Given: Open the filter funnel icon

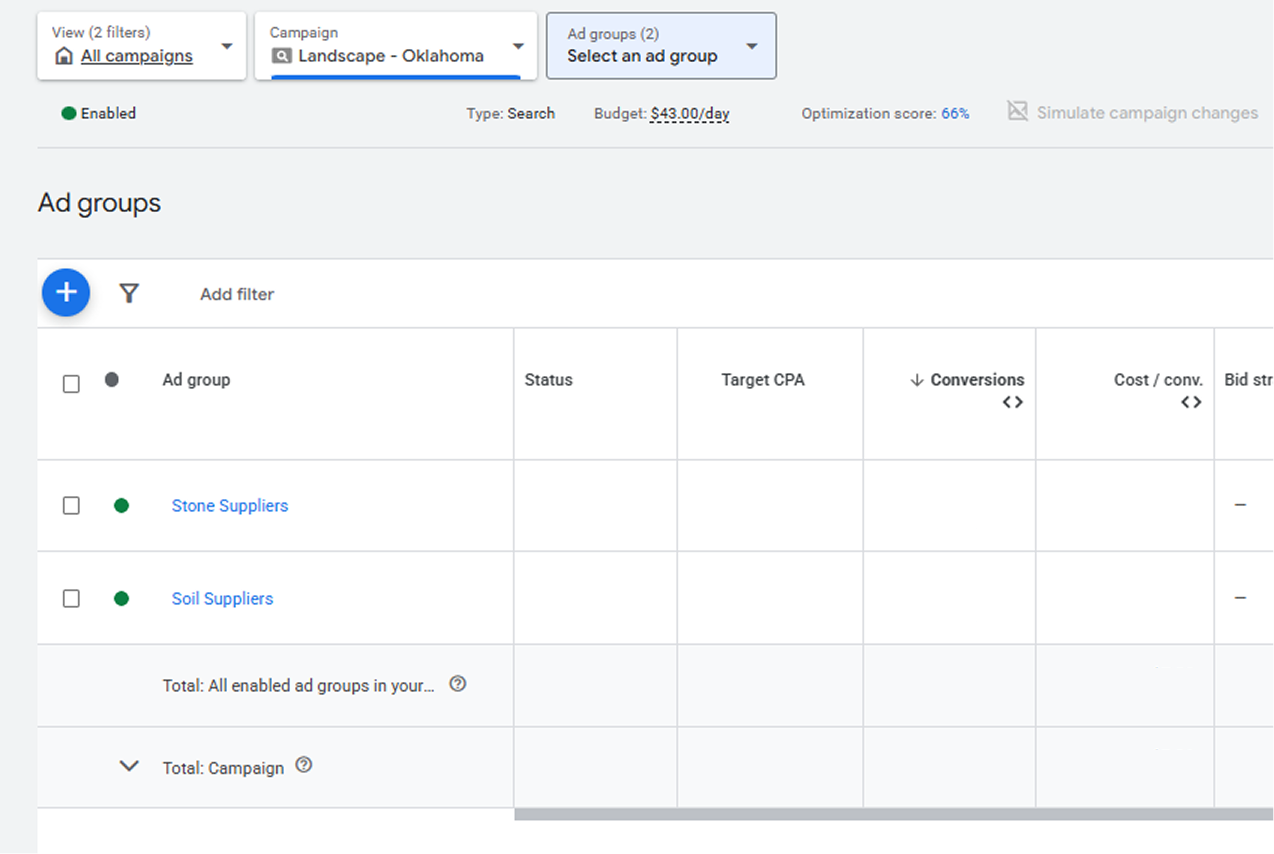Looking at the screenshot, I should pyautogui.click(x=129, y=293).
